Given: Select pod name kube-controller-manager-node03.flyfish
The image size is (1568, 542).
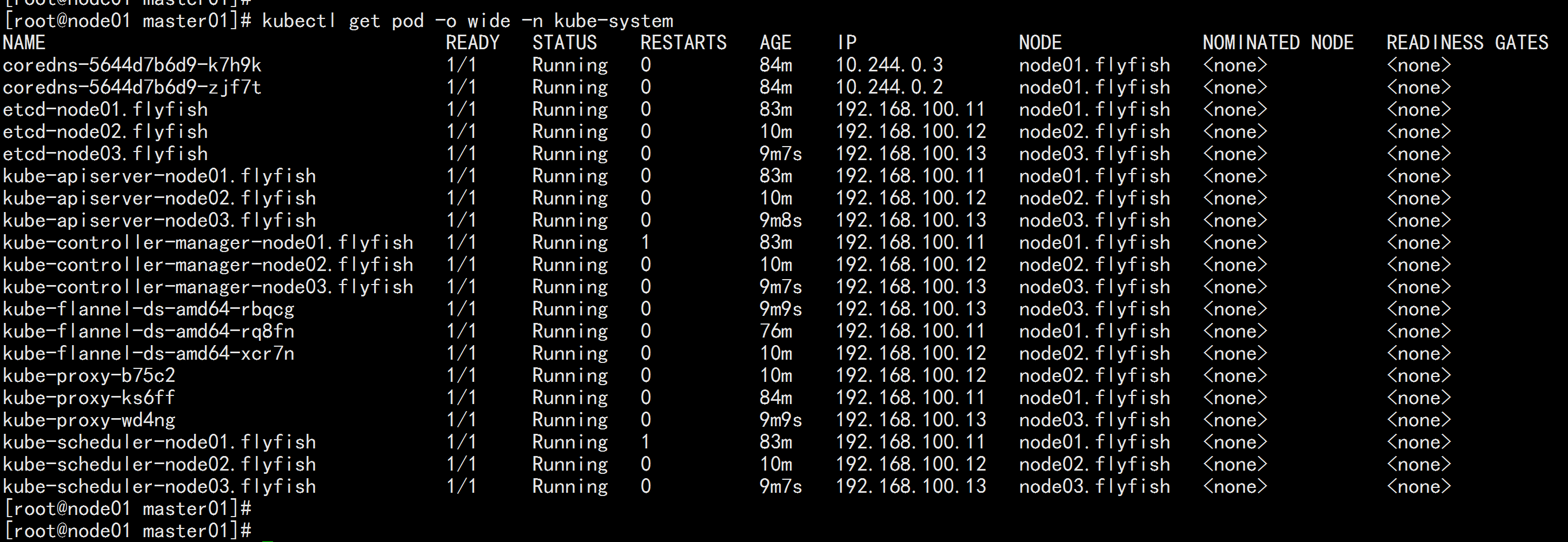Looking at the screenshot, I should click(x=208, y=287).
